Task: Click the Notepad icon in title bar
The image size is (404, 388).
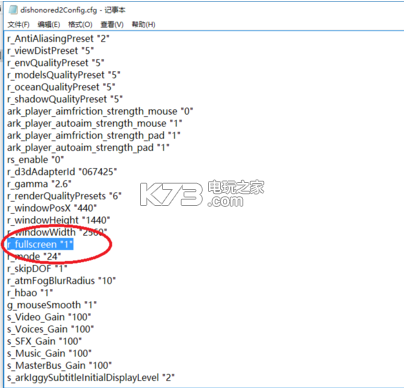Action: (x=13, y=10)
